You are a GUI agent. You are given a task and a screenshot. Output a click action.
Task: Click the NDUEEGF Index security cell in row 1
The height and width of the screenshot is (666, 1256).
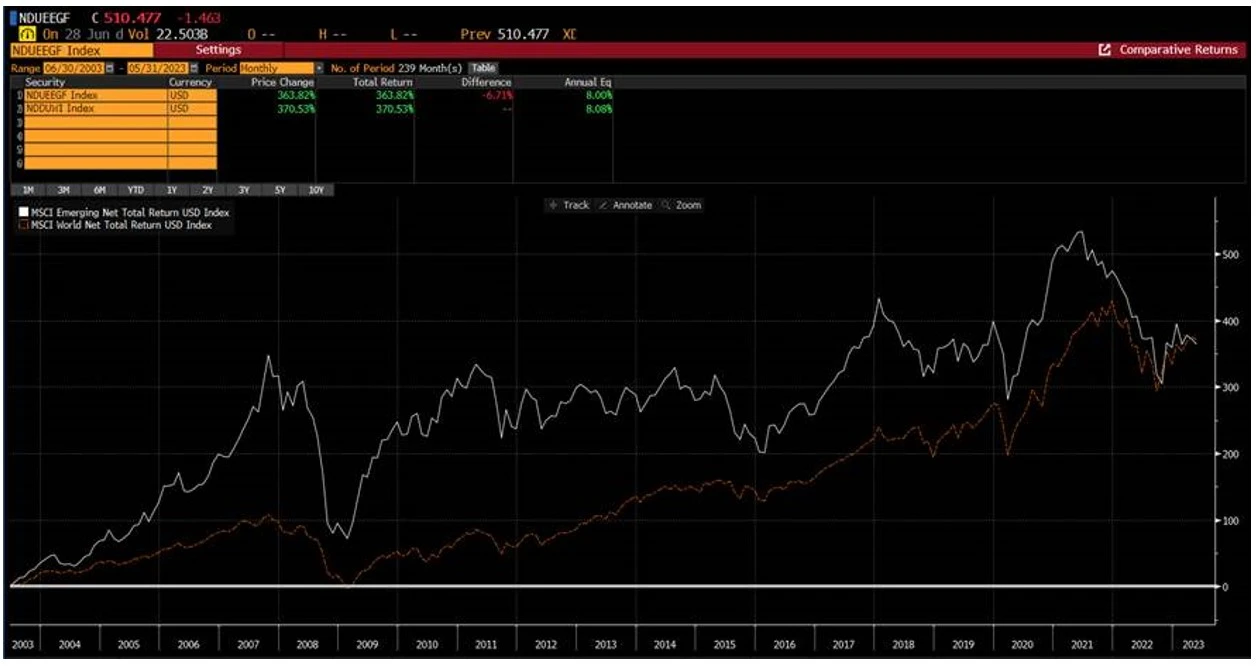coord(96,95)
